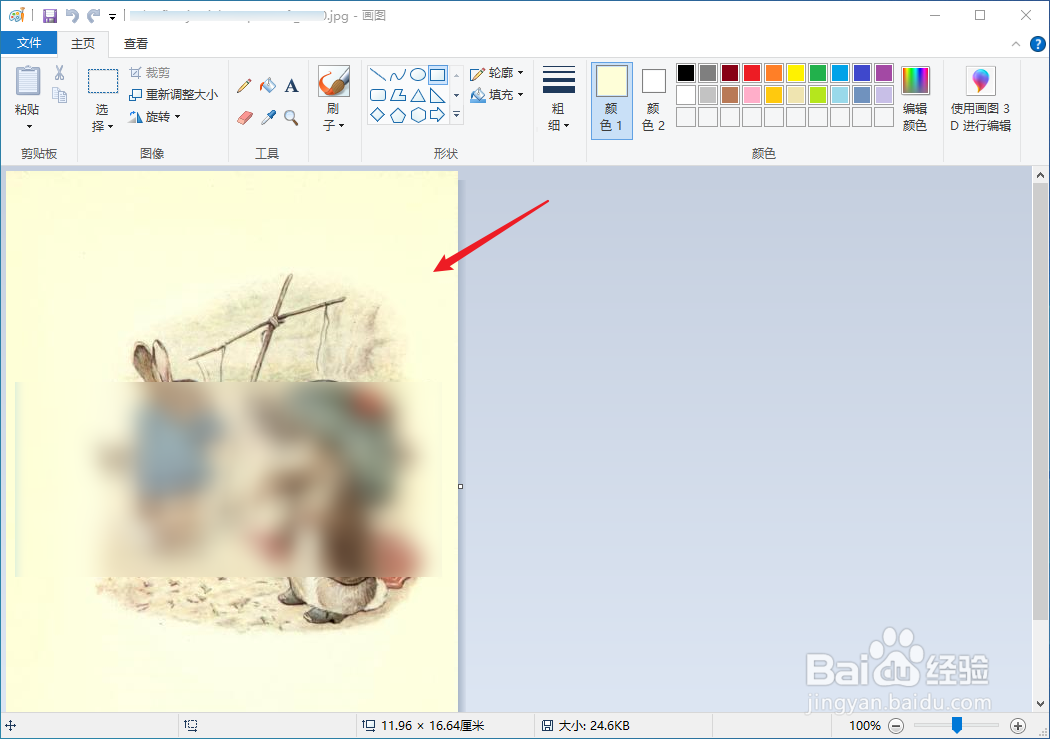
Task: Click Redo in quick access toolbar
Action: pos(94,15)
